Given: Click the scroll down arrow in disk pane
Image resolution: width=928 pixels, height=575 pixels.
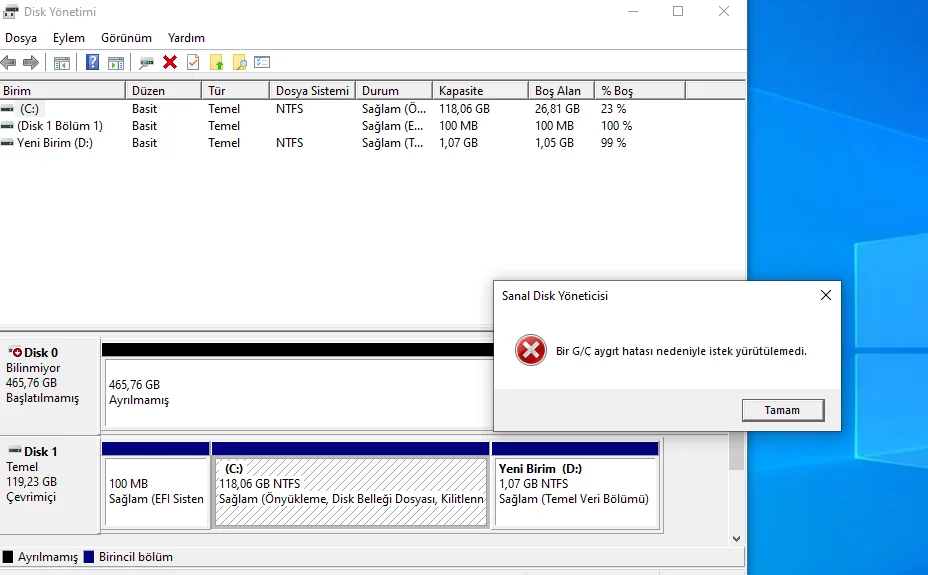Looking at the screenshot, I should [736, 539].
